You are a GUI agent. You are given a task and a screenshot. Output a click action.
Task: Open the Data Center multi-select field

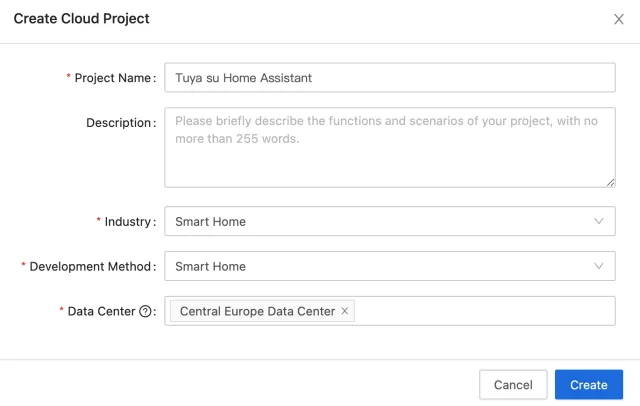(480, 312)
